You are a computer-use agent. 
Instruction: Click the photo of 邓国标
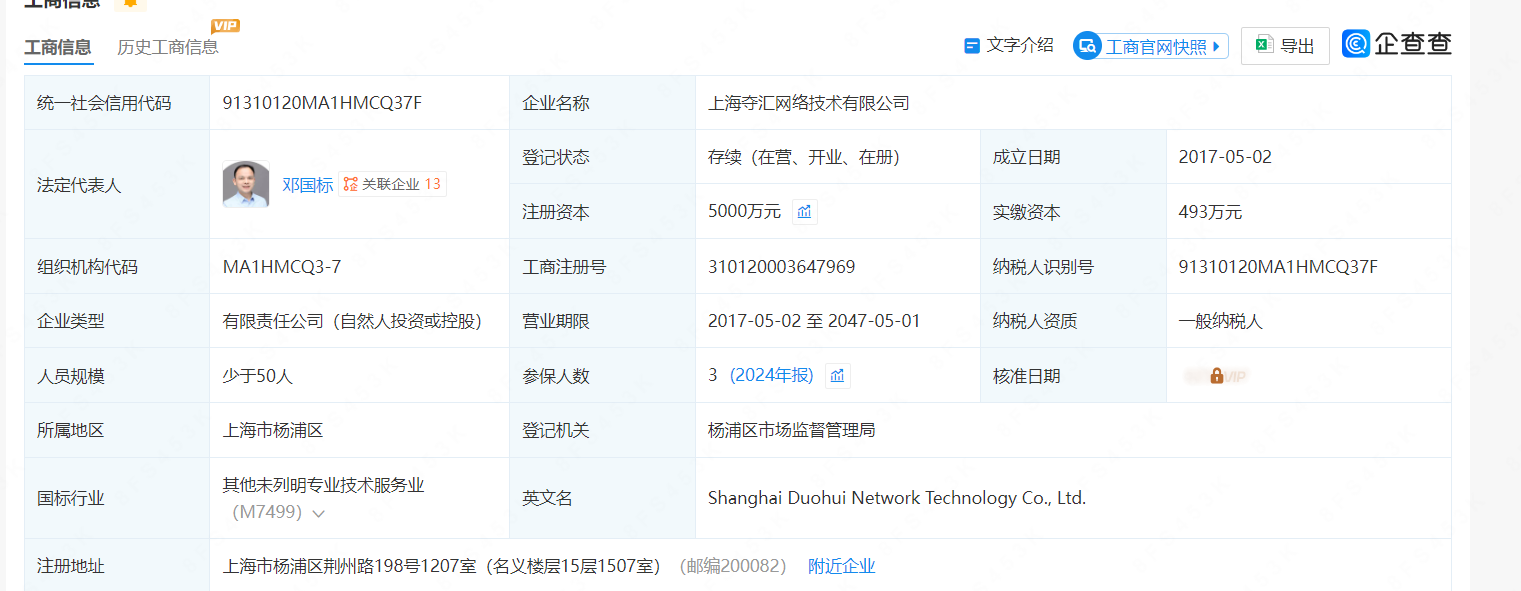[246, 184]
